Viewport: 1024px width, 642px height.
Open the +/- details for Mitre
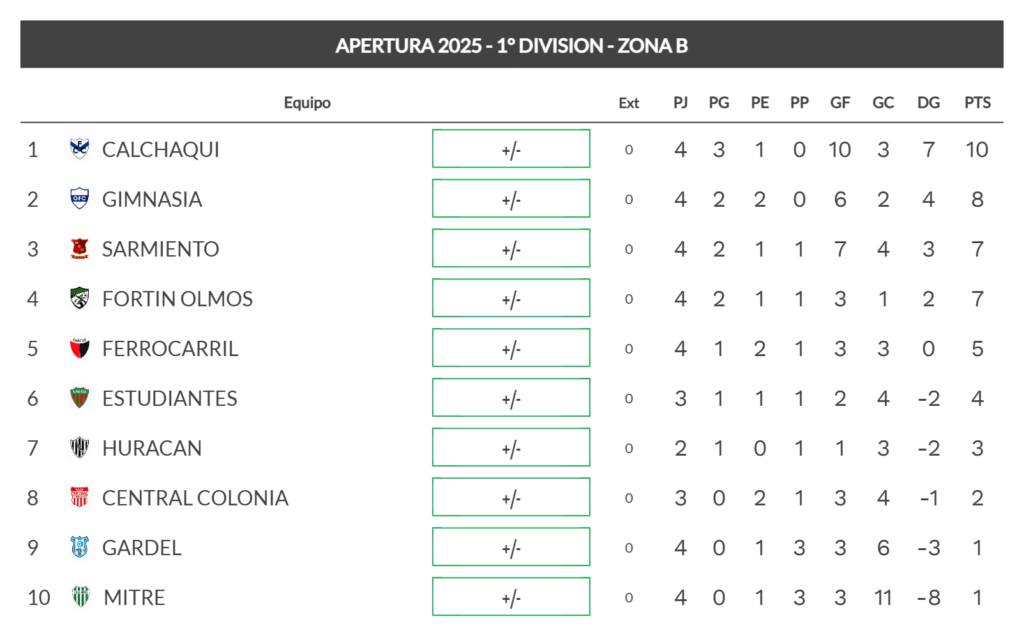coord(511,597)
